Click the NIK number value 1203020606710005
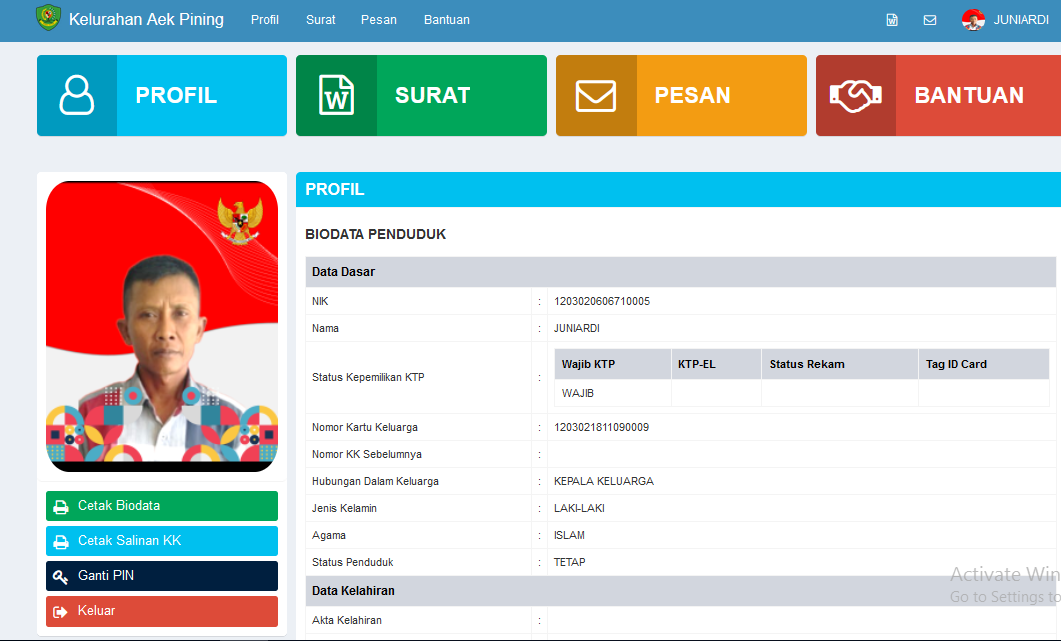 click(602, 301)
